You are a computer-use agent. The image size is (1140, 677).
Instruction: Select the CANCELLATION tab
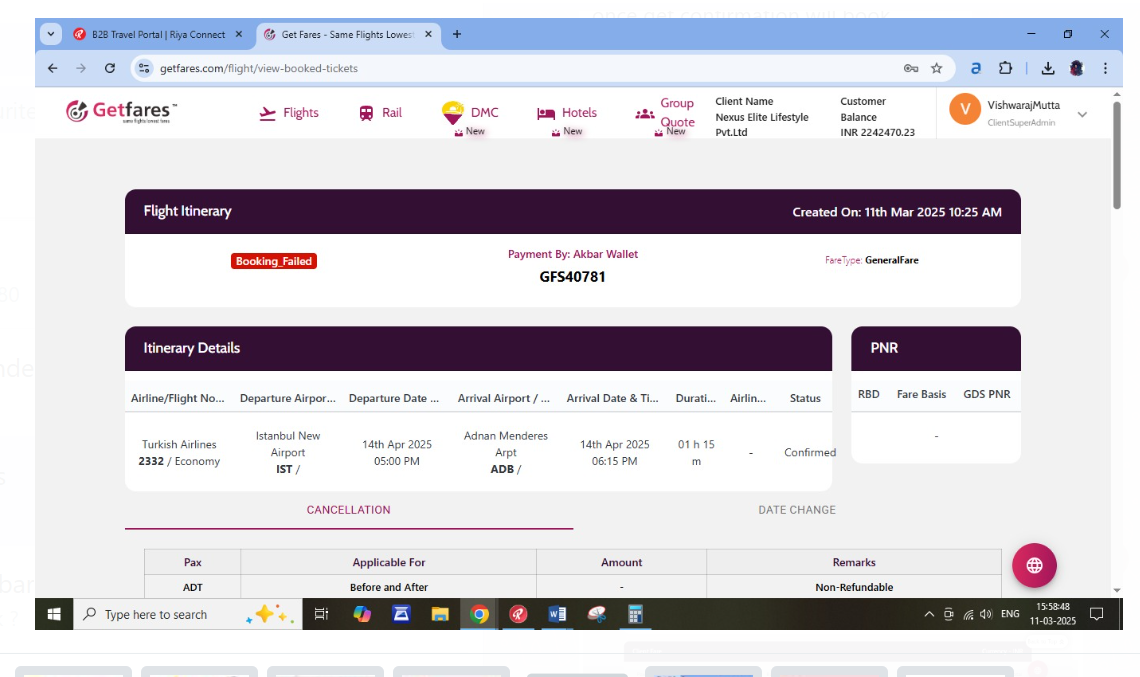[x=348, y=510]
